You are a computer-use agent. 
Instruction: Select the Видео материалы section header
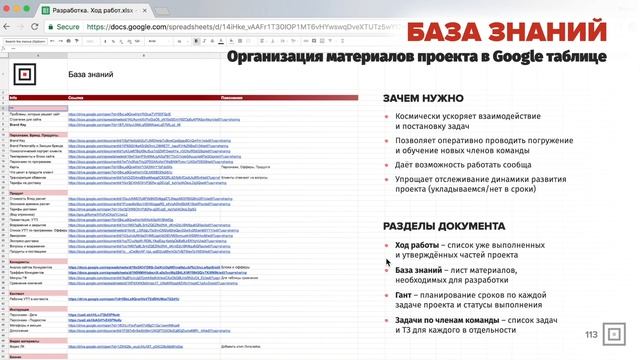(x=38, y=341)
